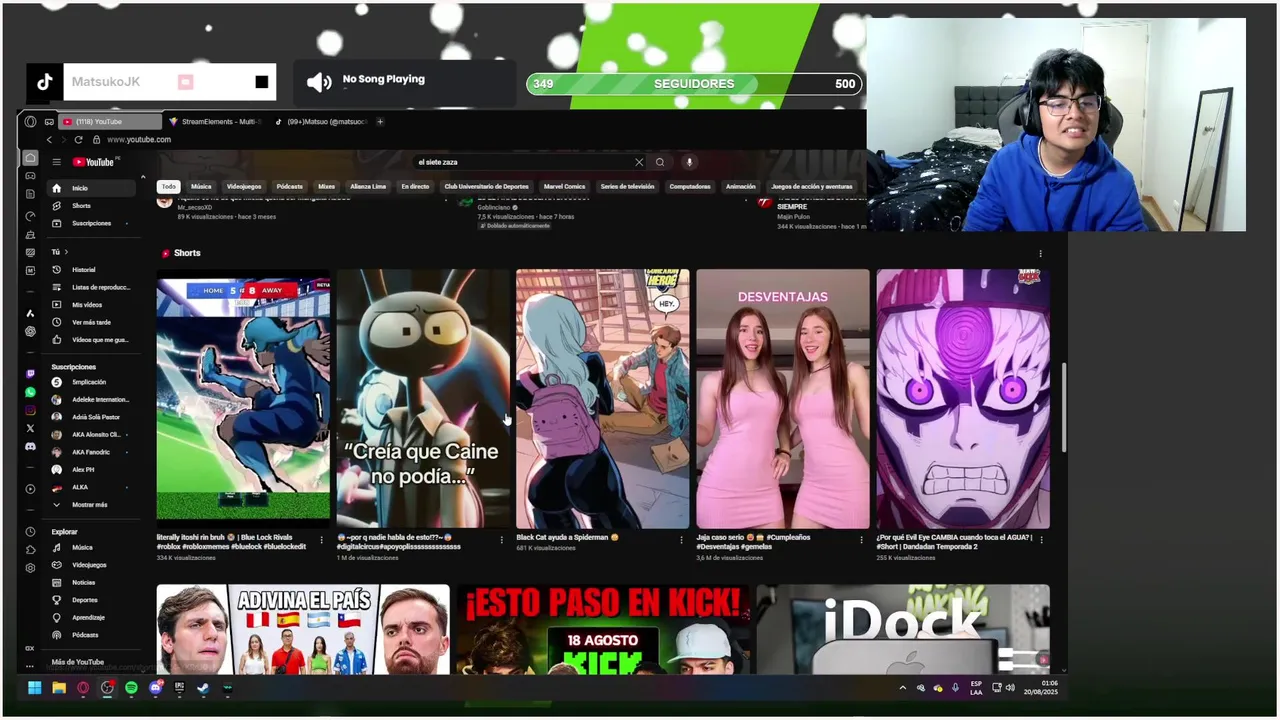Screen dimensions: 1280x720
Task: Open Videos que me gustan liked list
Action: click(91, 340)
